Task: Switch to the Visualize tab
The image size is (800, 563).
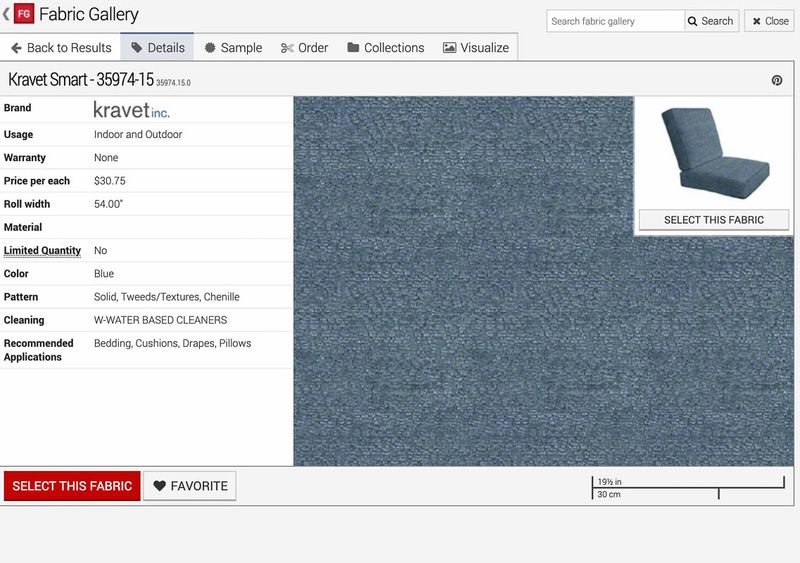Action: click(x=476, y=47)
